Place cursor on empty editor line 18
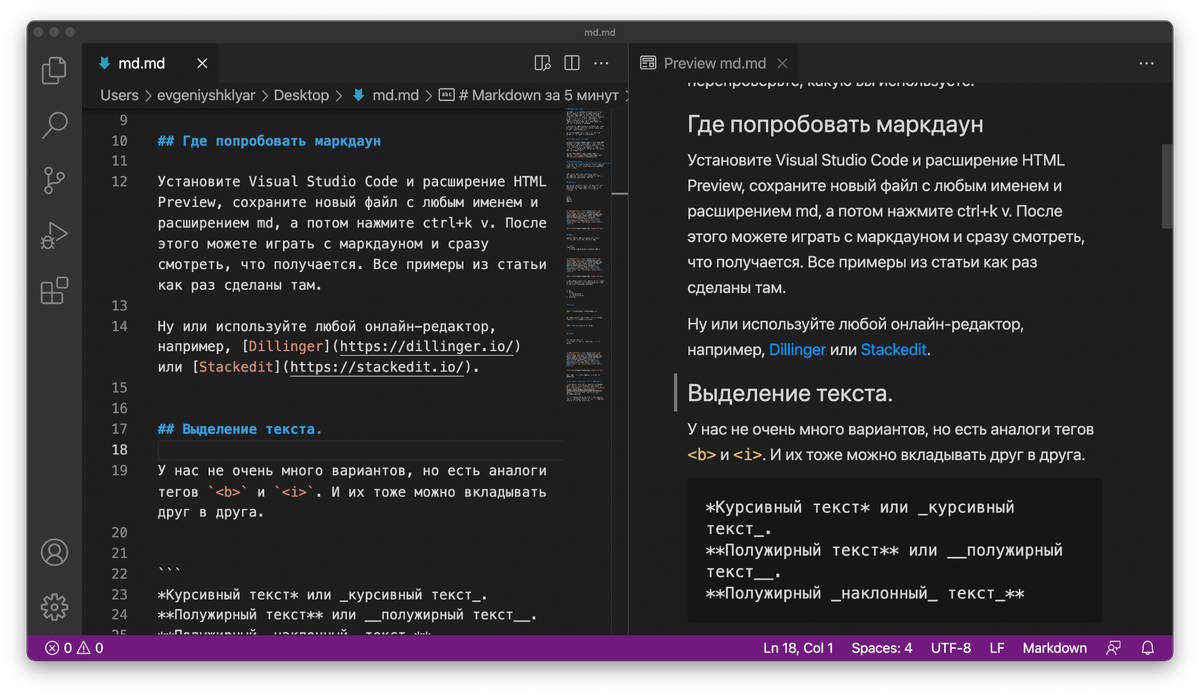 click(x=360, y=450)
